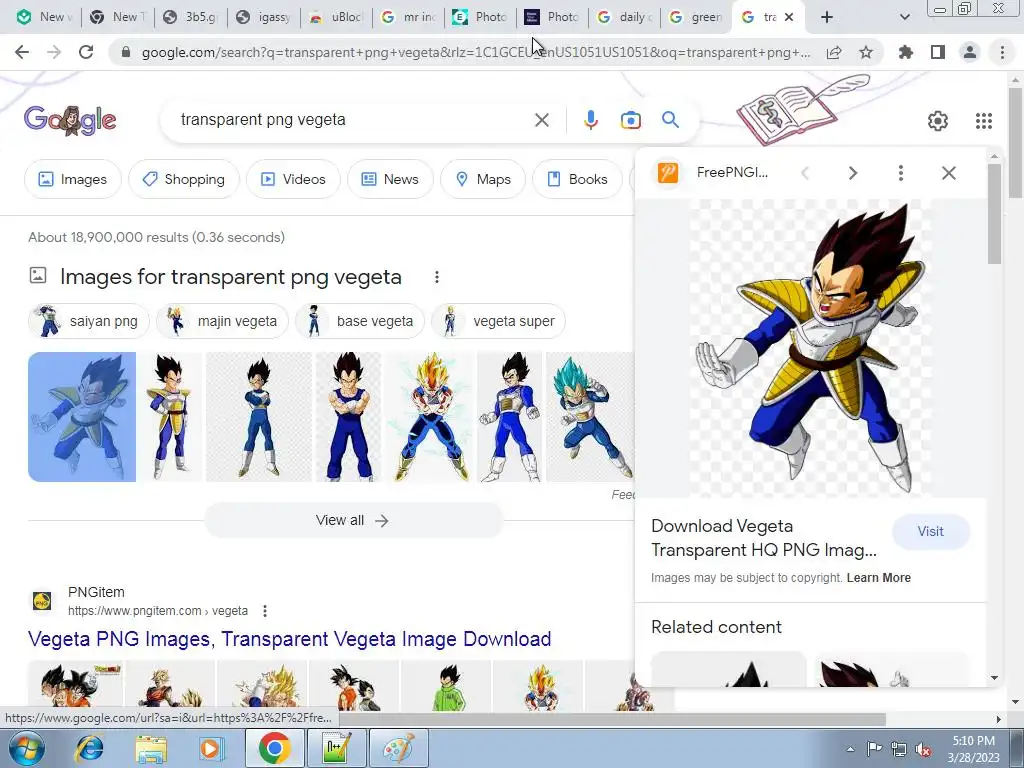Clear the search box with X
Image resolution: width=1024 pixels, height=768 pixels.
pos(541,120)
